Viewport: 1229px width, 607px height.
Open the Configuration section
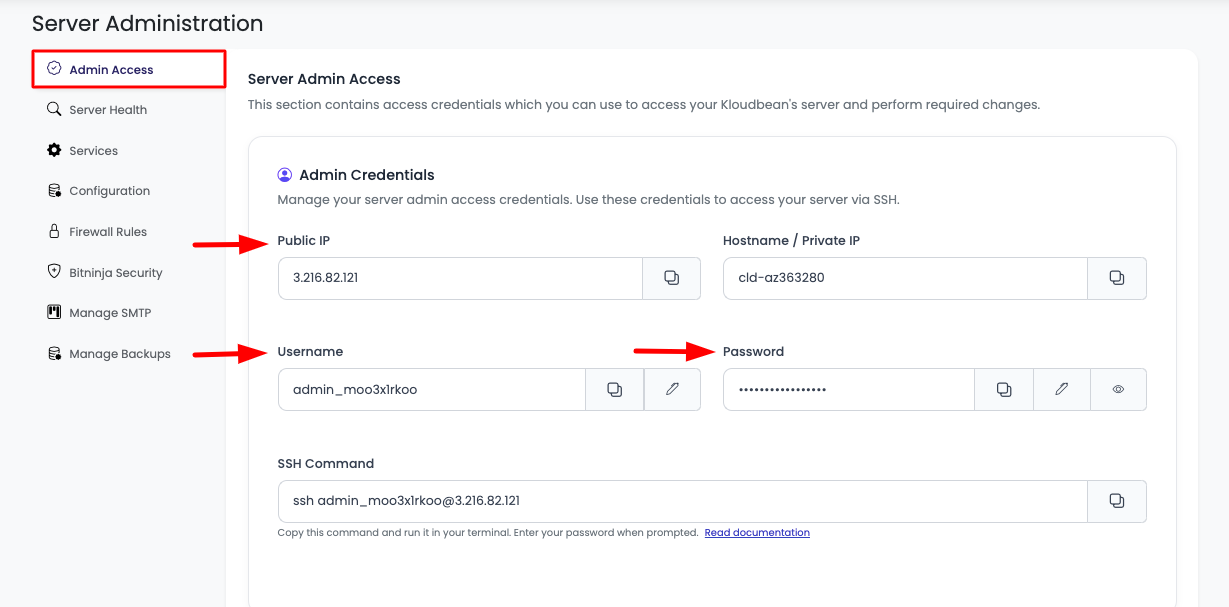(x=110, y=190)
